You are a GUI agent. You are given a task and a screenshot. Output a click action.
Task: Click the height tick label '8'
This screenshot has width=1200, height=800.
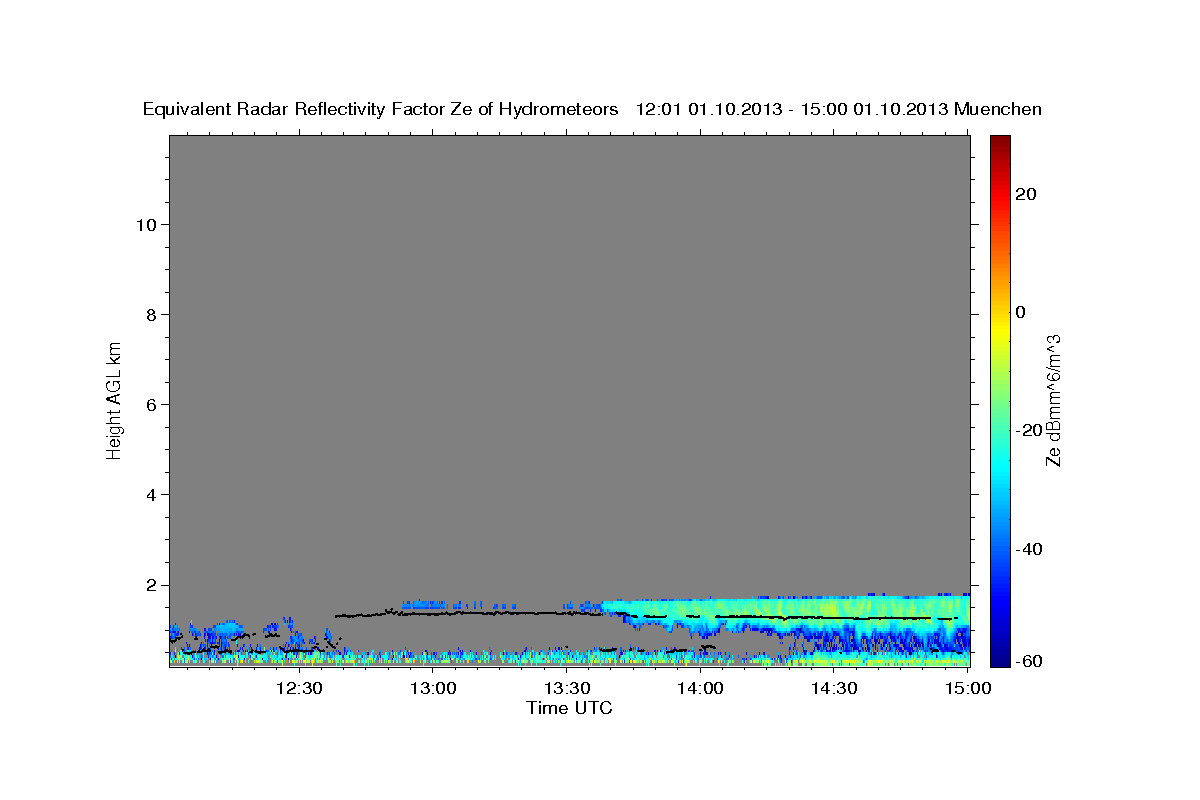(x=149, y=314)
